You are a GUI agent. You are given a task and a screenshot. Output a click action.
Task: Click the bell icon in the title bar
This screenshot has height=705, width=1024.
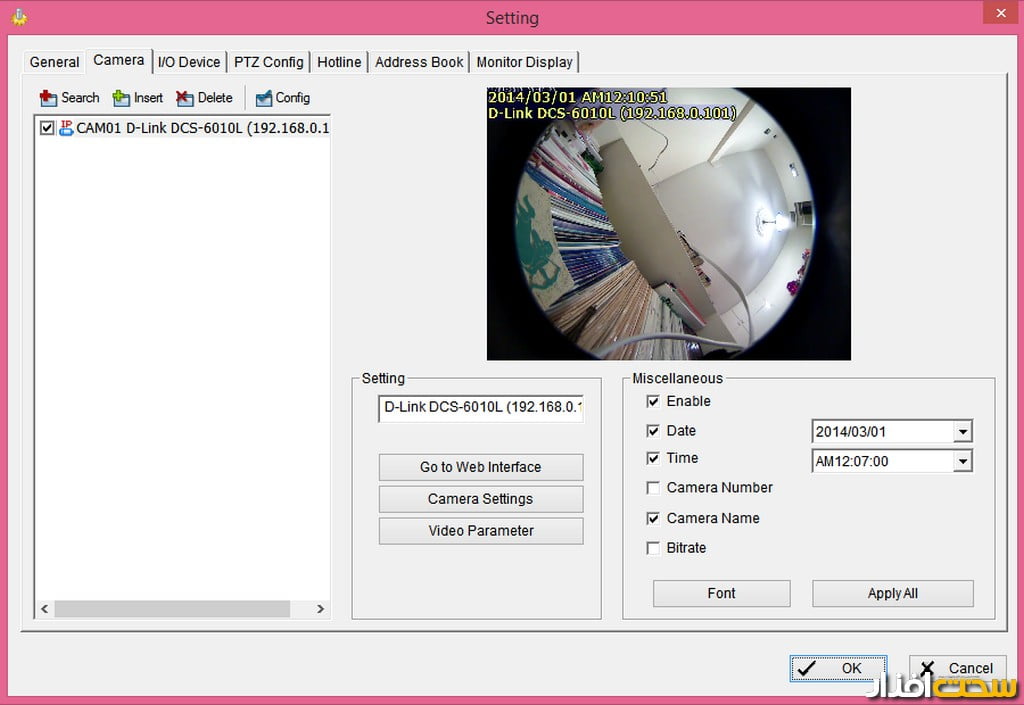18,17
